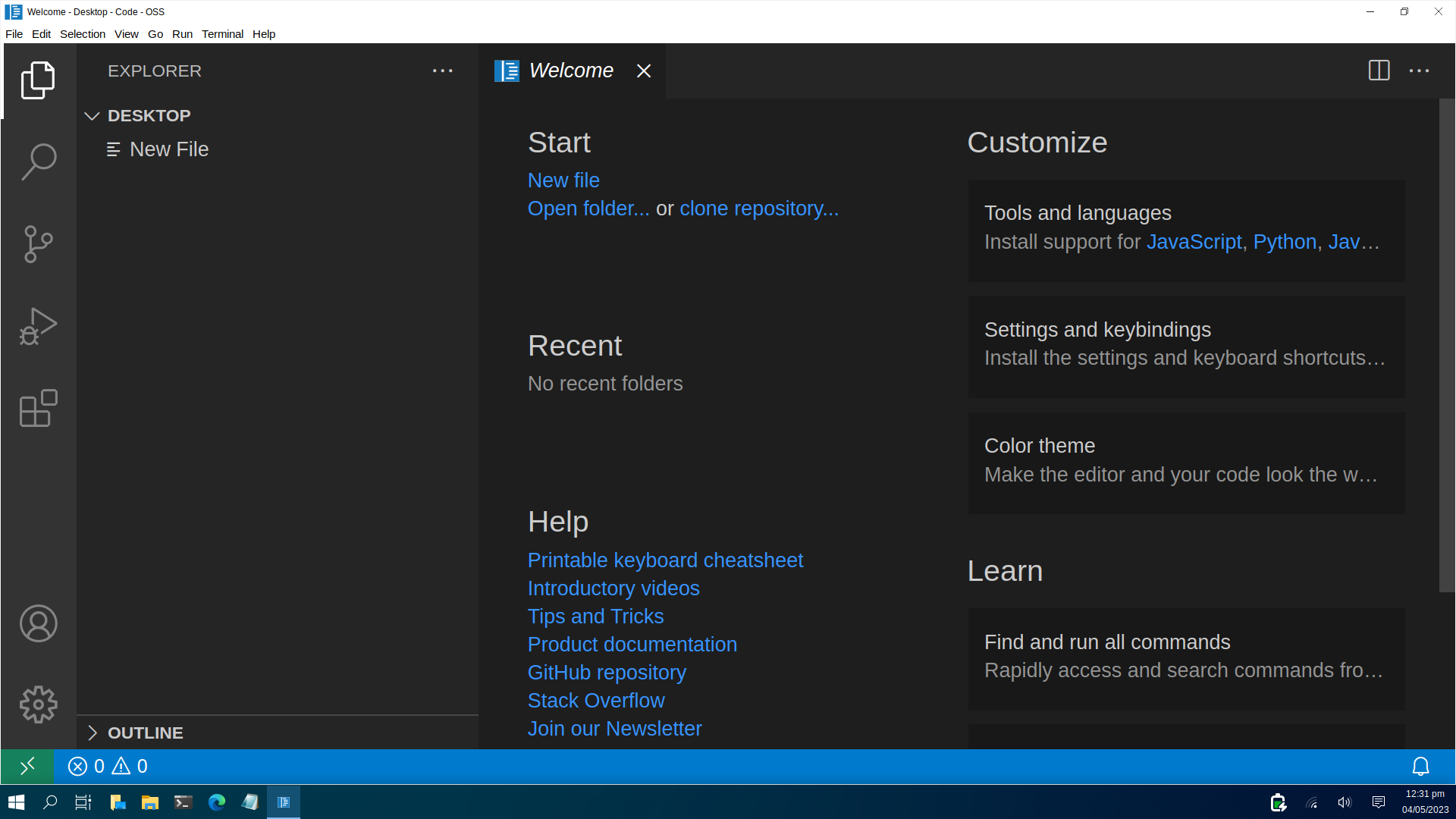Click the Accounts icon
Image resolution: width=1456 pixels, height=819 pixels.
click(39, 623)
